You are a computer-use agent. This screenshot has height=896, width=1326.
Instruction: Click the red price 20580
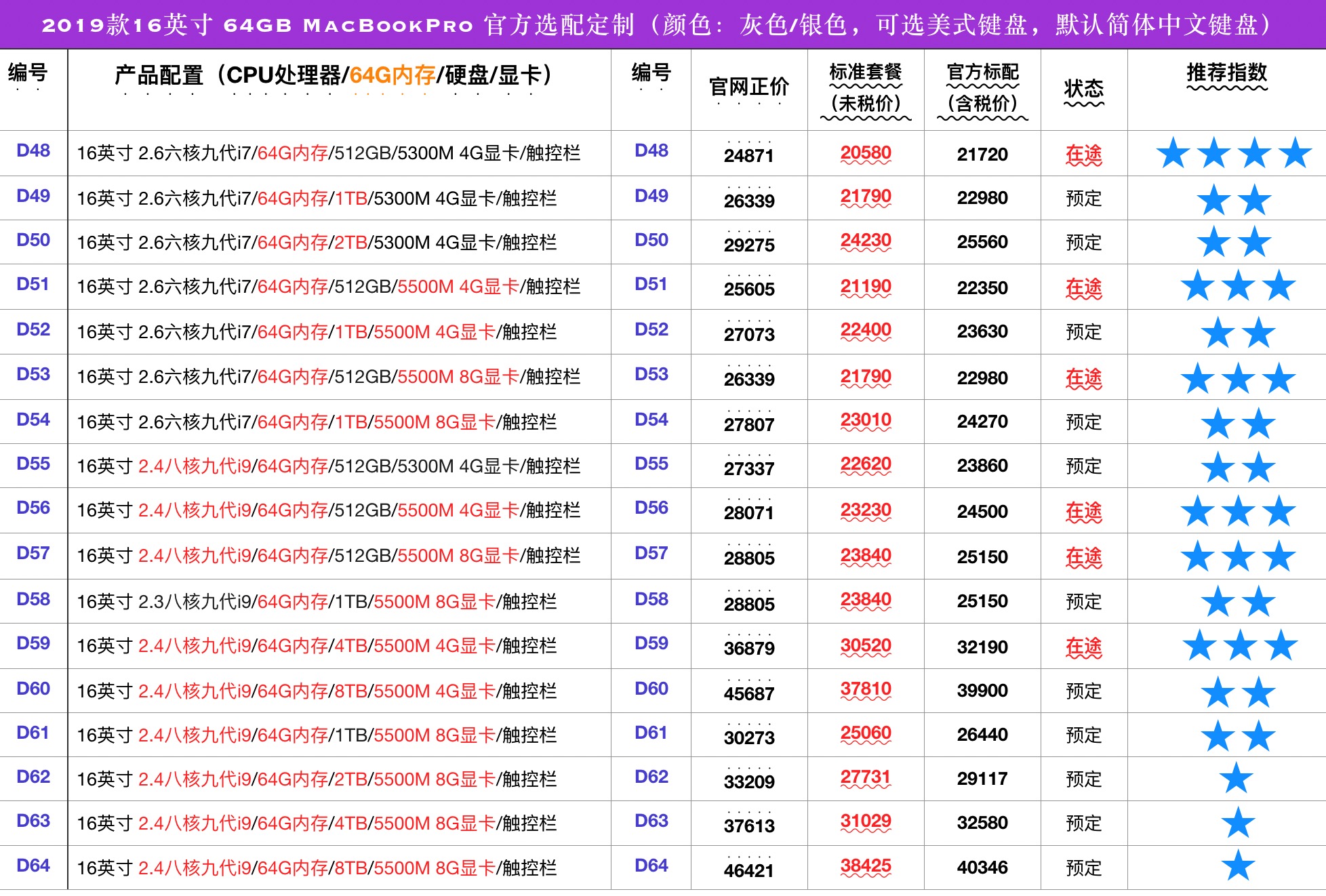[866, 153]
